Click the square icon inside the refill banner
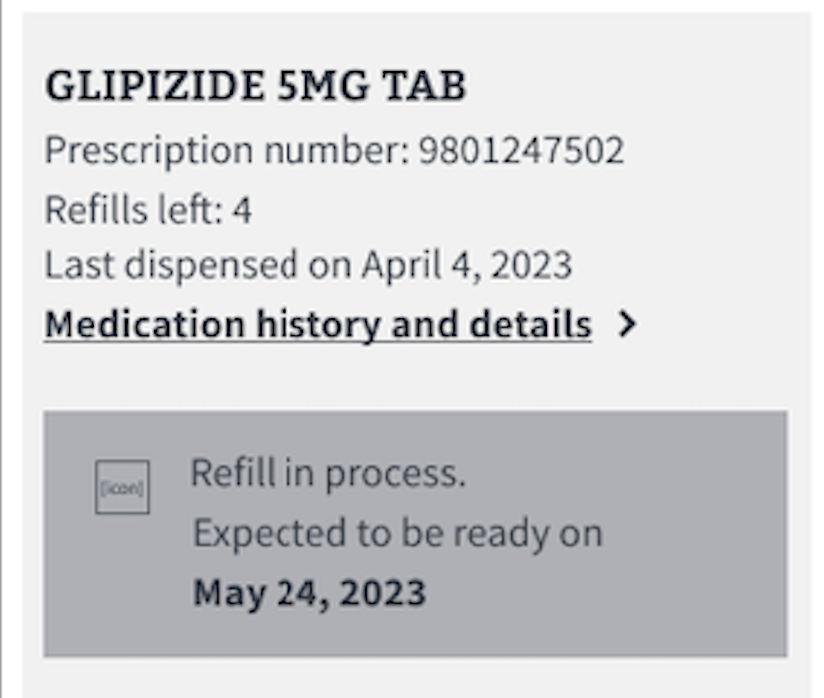 [120, 487]
